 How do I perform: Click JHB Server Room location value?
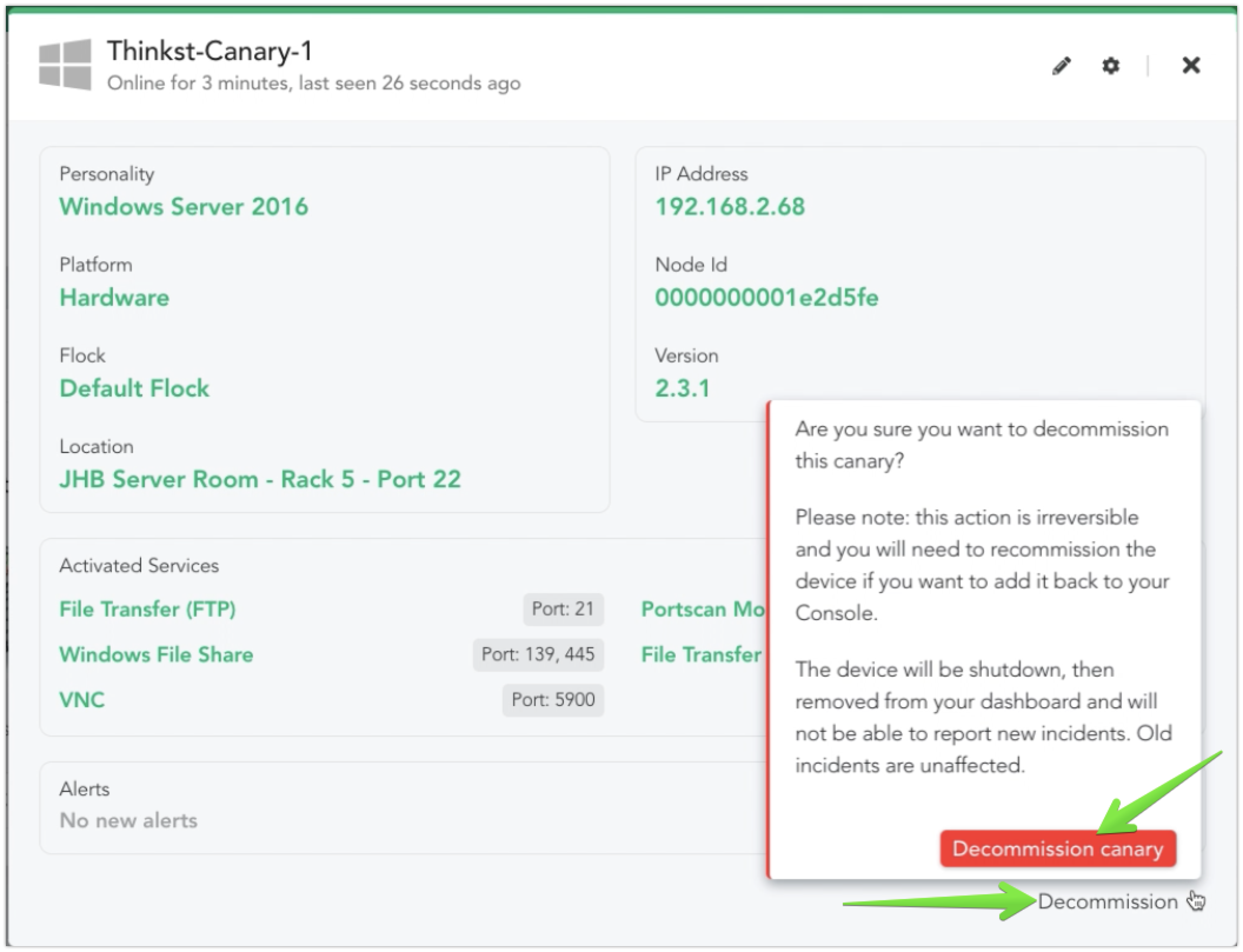click(x=260, y=479)
